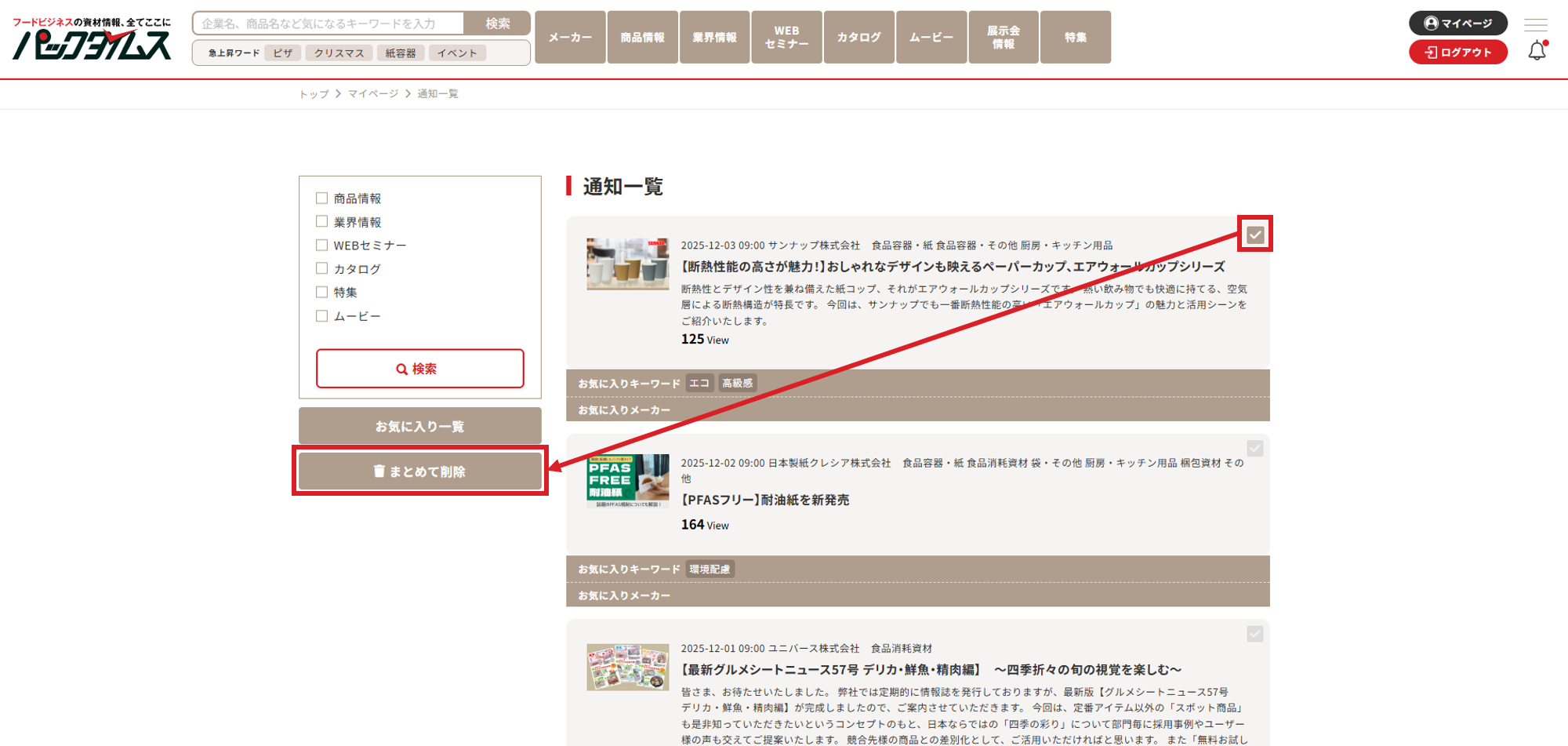Click the keyword search input field
Viewport: 1568px width, 746px height.
pyautogui.click(x=328, y=24)
